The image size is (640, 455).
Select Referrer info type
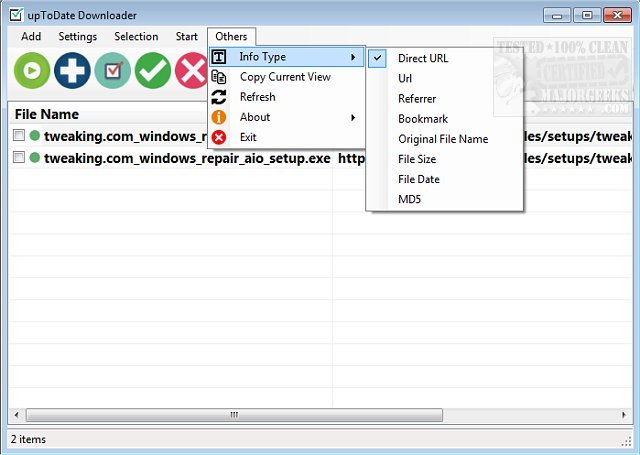coord(445,99)
